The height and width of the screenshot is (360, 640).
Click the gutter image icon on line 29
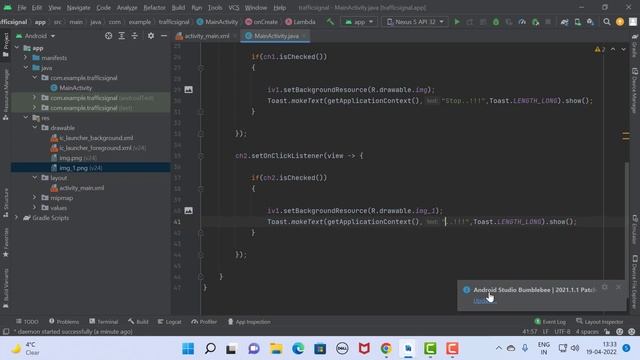tap(189, 89)
